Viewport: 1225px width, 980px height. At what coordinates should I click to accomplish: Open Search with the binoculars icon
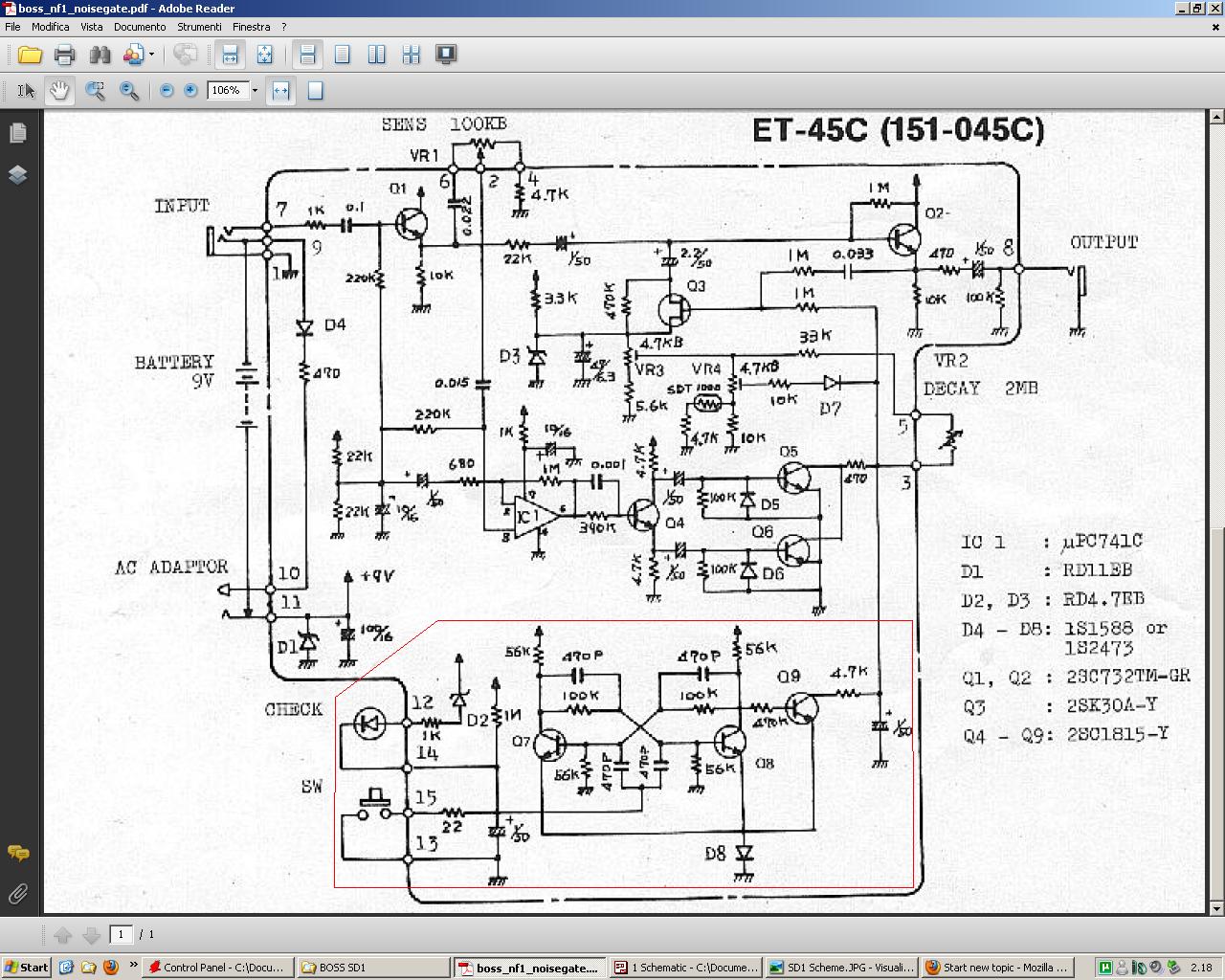tap(100, 55)
